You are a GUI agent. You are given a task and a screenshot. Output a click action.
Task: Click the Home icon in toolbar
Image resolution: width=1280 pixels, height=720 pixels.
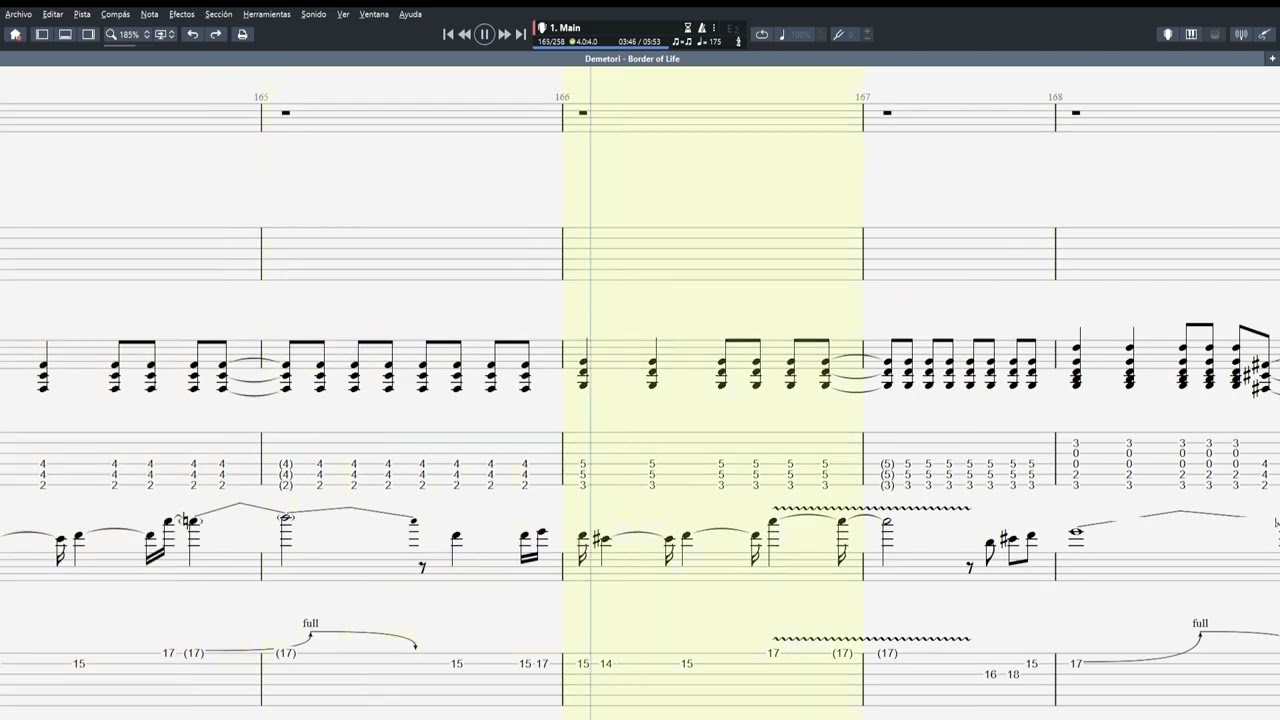pos(15,34)
